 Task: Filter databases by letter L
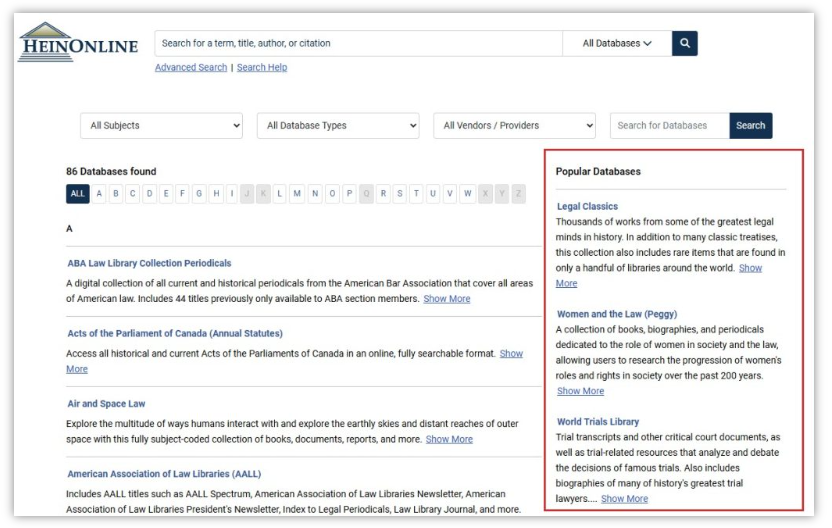tap(280, 194)
